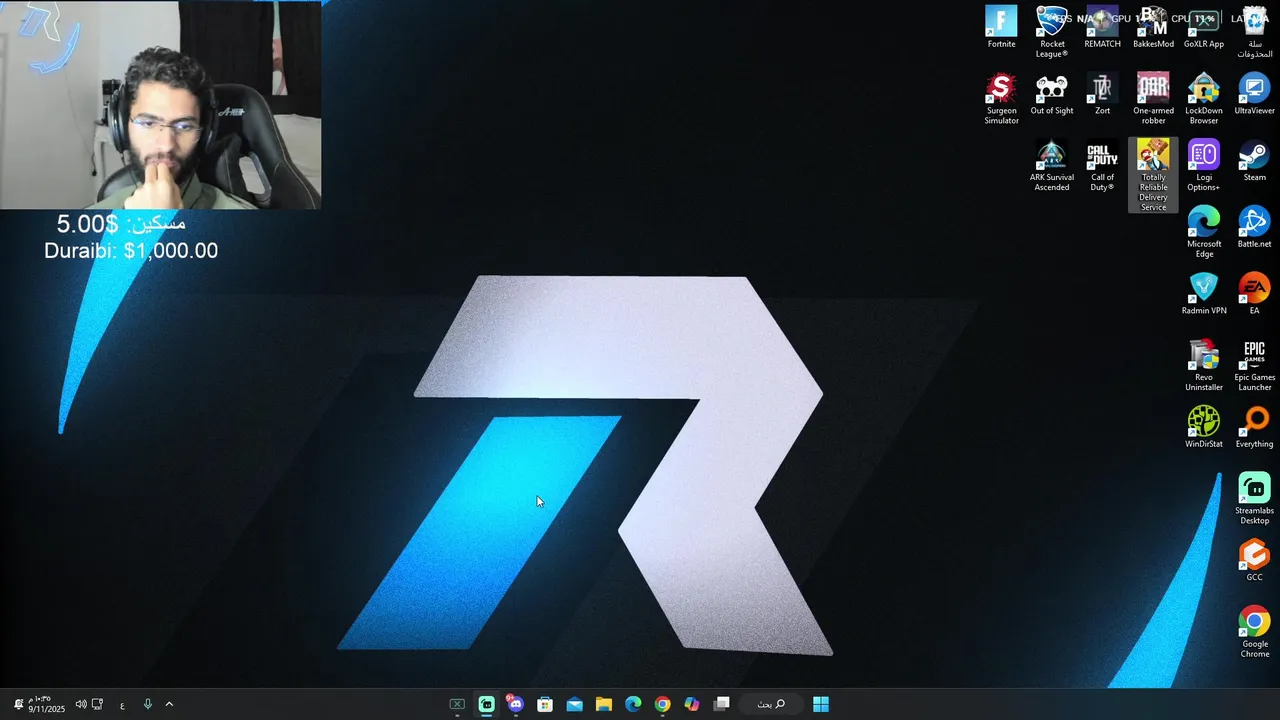
Task: Open File Explorer from taskbar
Action: coord(604,704)
